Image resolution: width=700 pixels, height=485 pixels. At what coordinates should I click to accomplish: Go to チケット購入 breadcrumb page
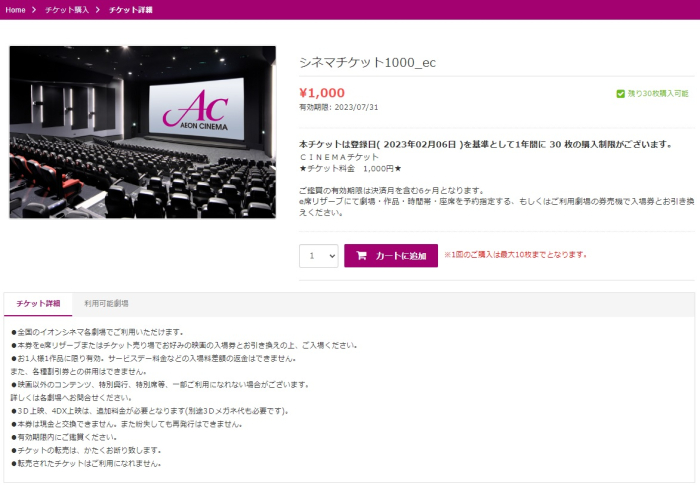pyautogui.click(x=66, y=9)
